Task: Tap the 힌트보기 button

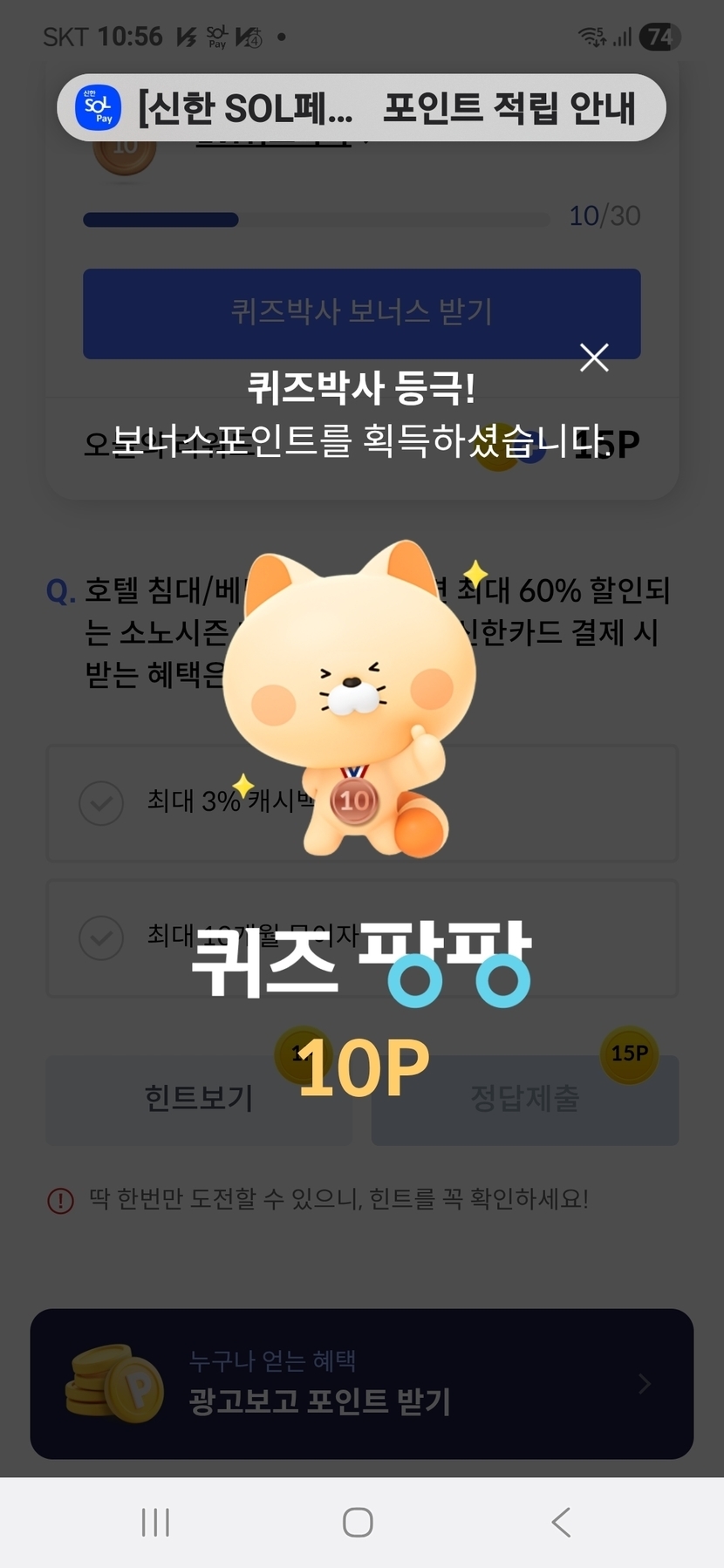Action: point(199,1099)
